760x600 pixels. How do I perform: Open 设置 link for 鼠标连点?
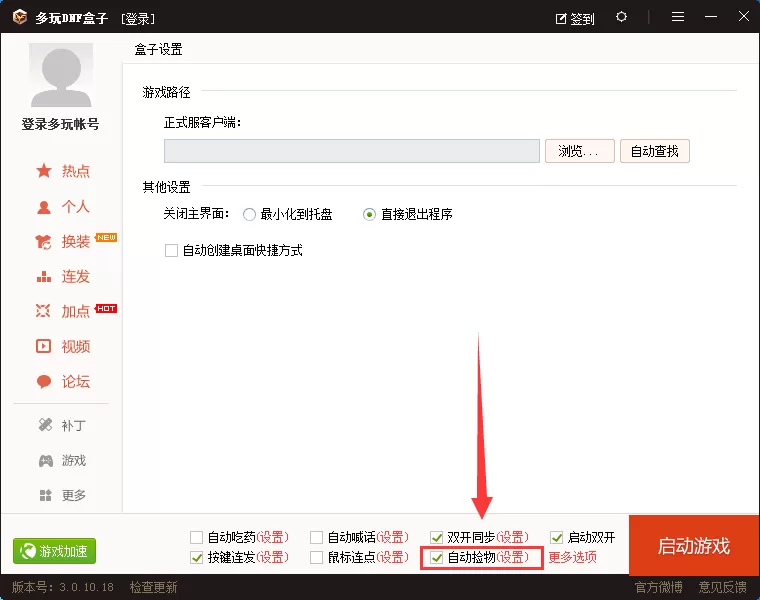pos(393,558)
